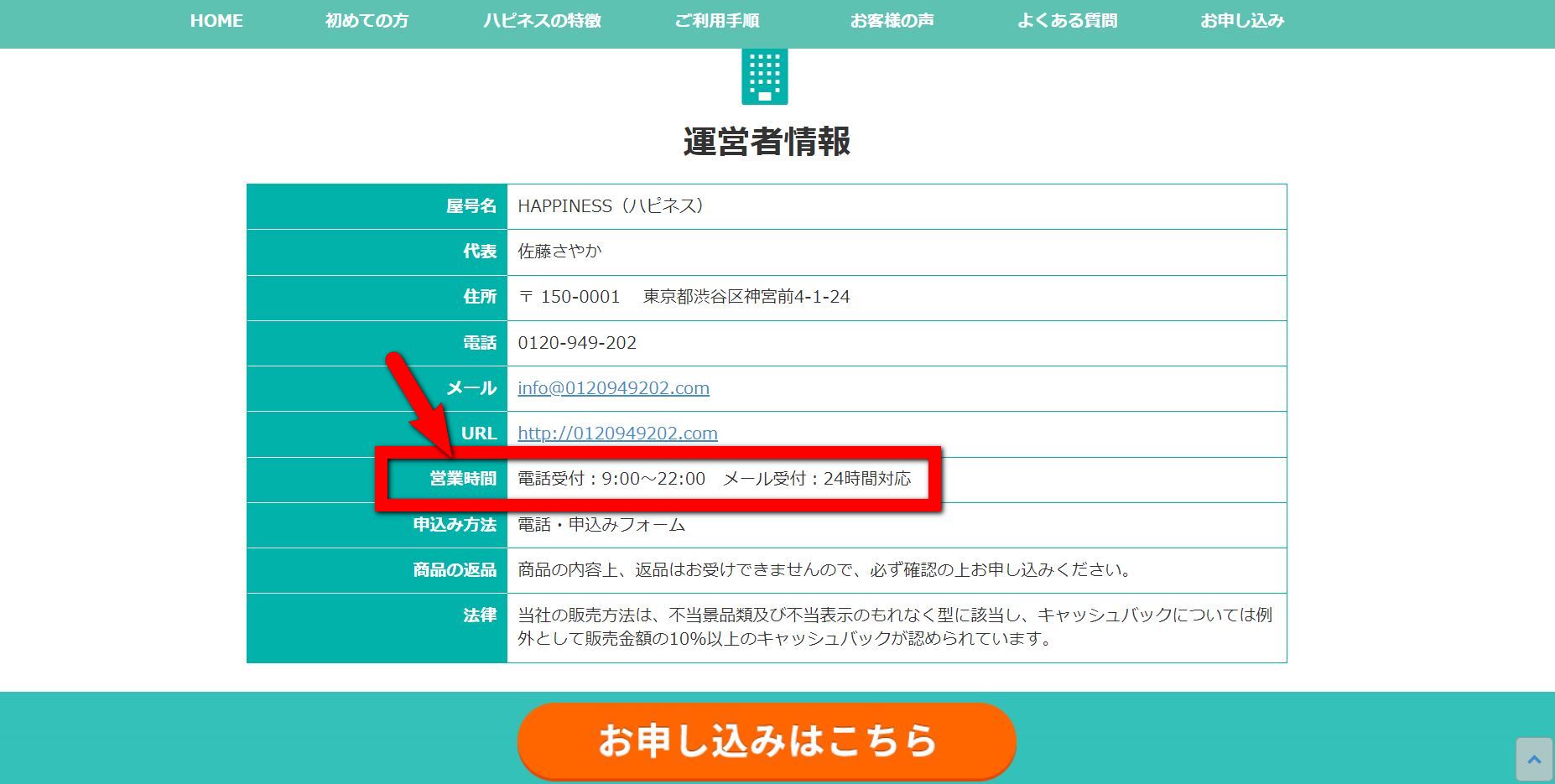The image size is (1555, 784).
Task: Click お申し込み in the top navigation
Action: tap(1242, 21)
